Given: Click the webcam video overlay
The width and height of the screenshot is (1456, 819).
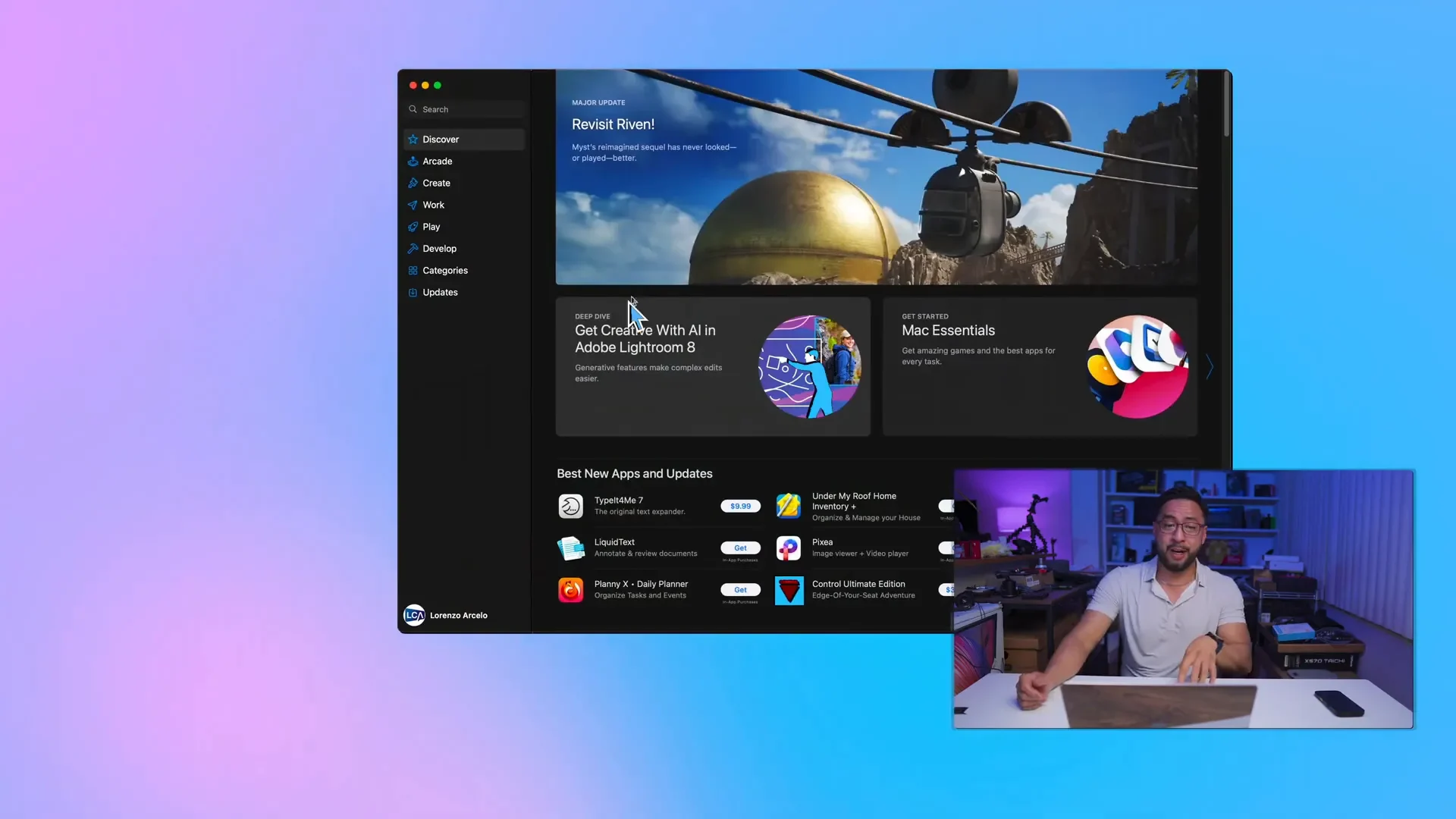Looking at the screenshot, I should 1183,599.
